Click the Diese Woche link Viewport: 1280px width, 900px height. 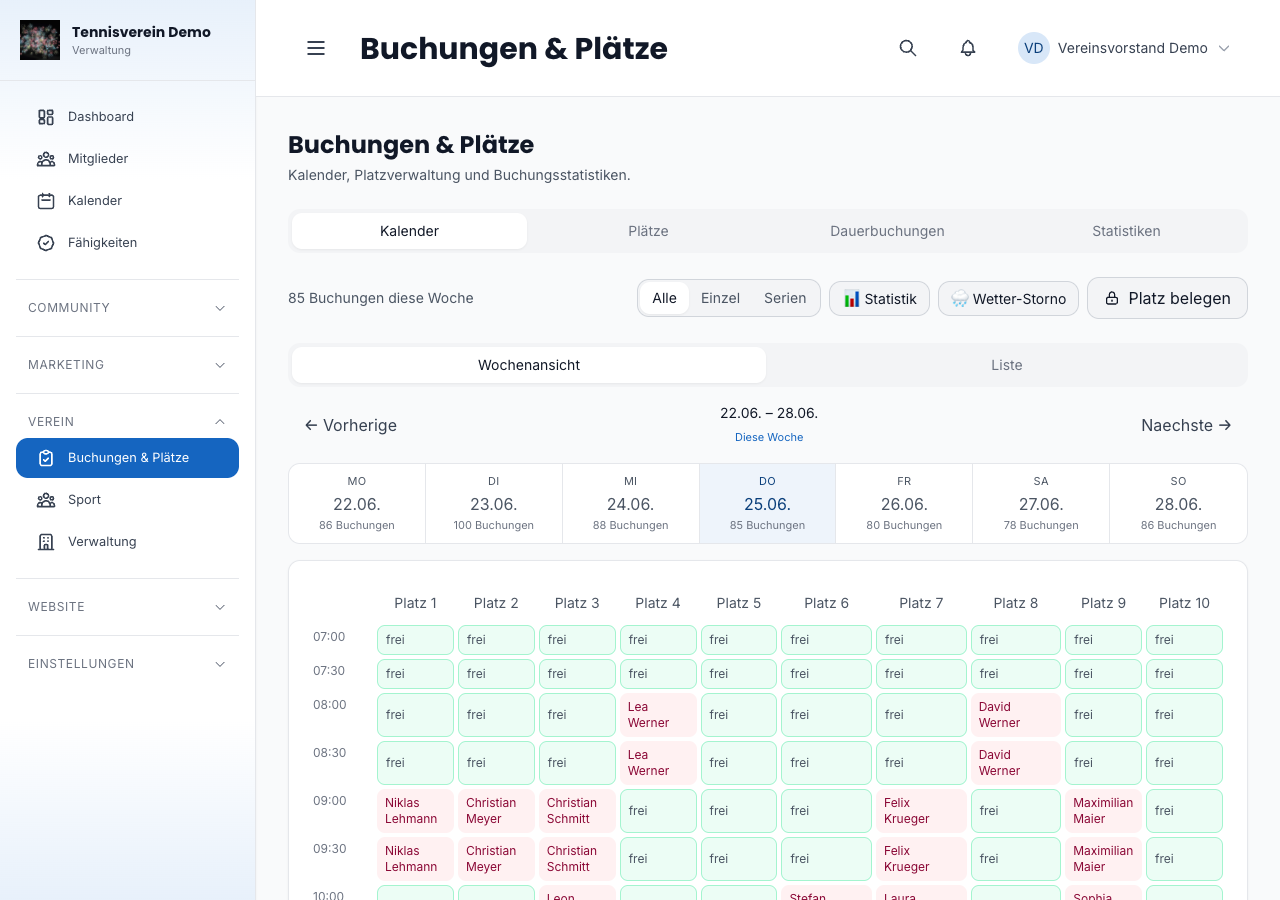point(769,437)
